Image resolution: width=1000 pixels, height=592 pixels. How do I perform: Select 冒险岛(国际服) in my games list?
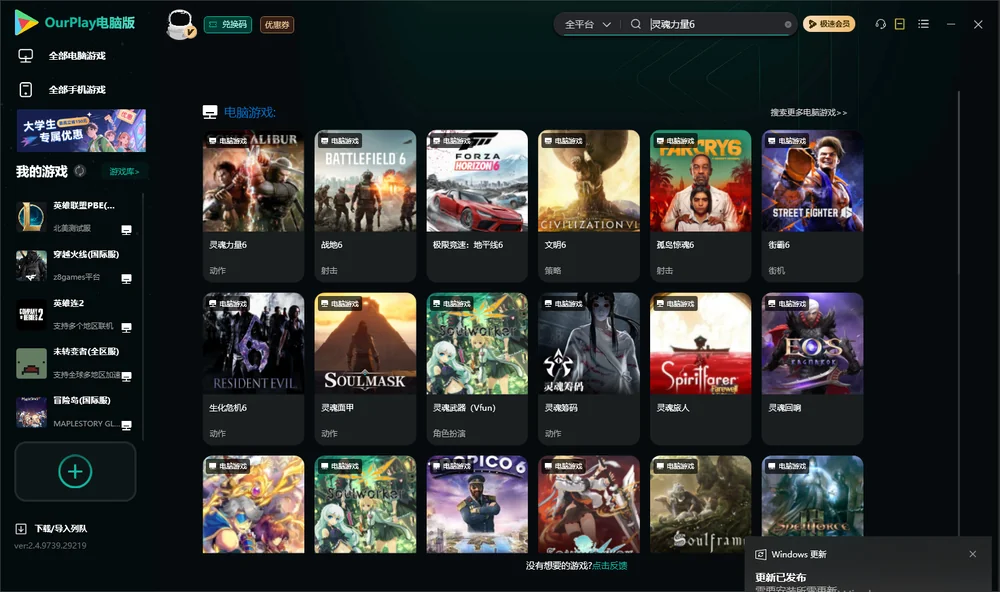pos(75,412)
